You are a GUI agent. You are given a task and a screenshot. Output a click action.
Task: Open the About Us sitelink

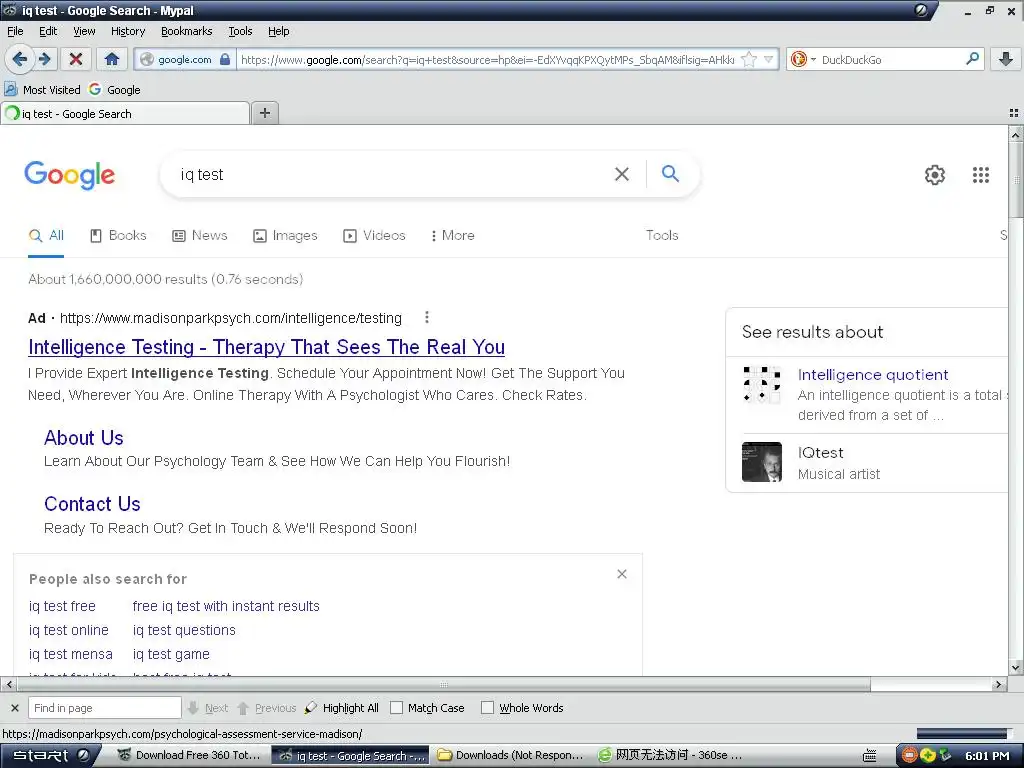point(84,438)
